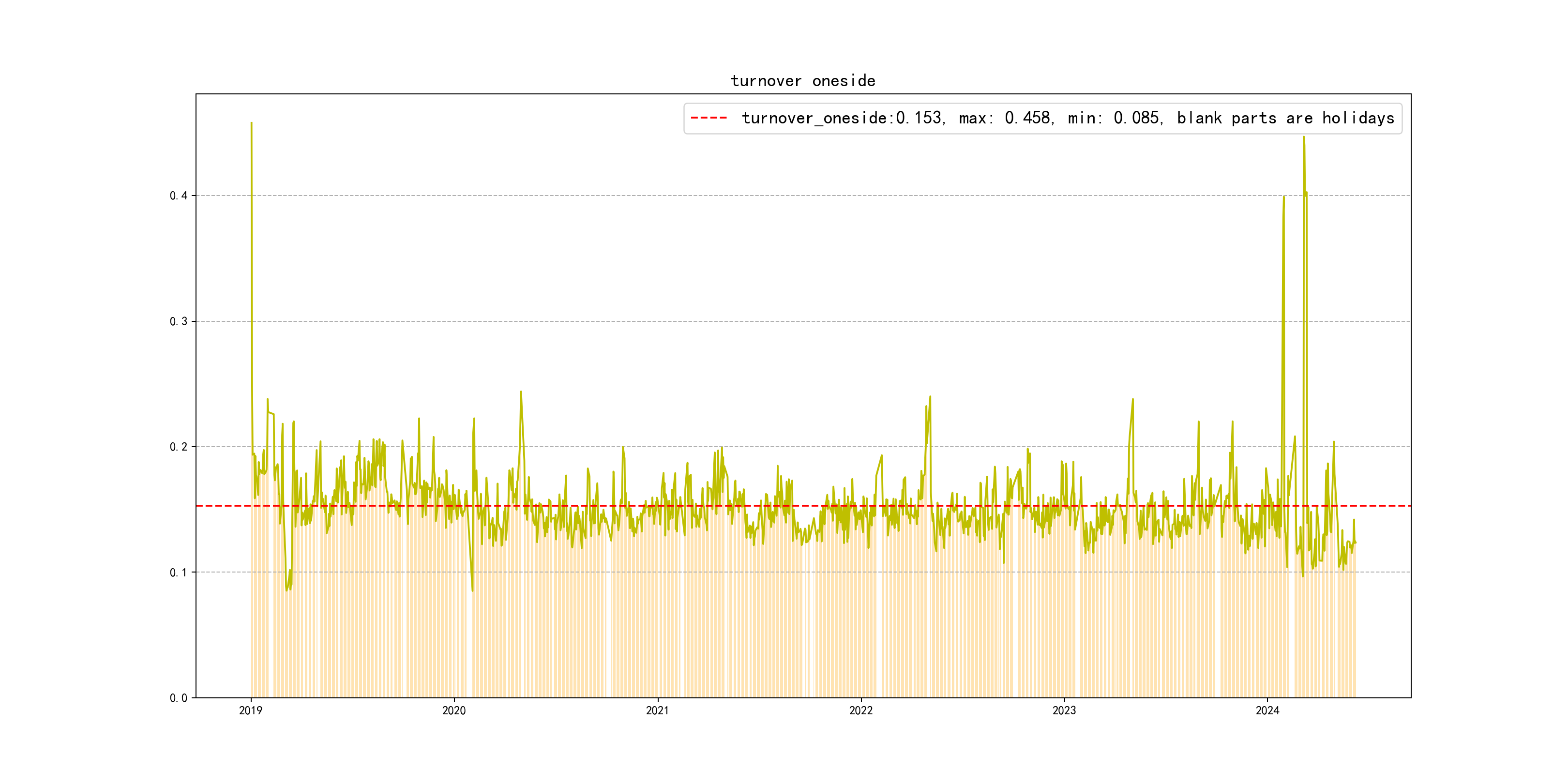The image size is (1568, 784).
Task: Click the legend text showing turnover_oneside:0.153
Action: [843, 118]
